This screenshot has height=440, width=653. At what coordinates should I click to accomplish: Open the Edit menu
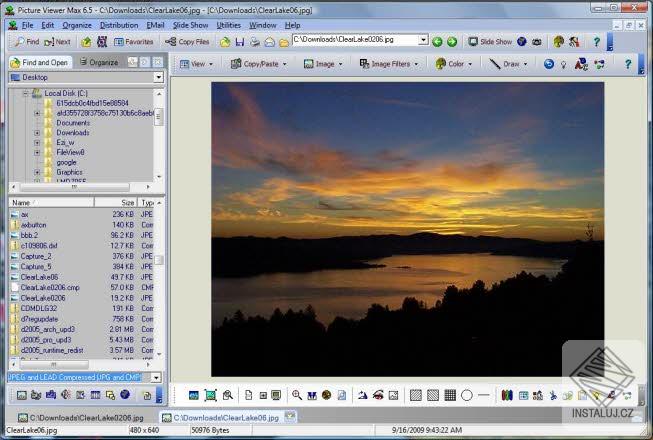pos(47,25)
